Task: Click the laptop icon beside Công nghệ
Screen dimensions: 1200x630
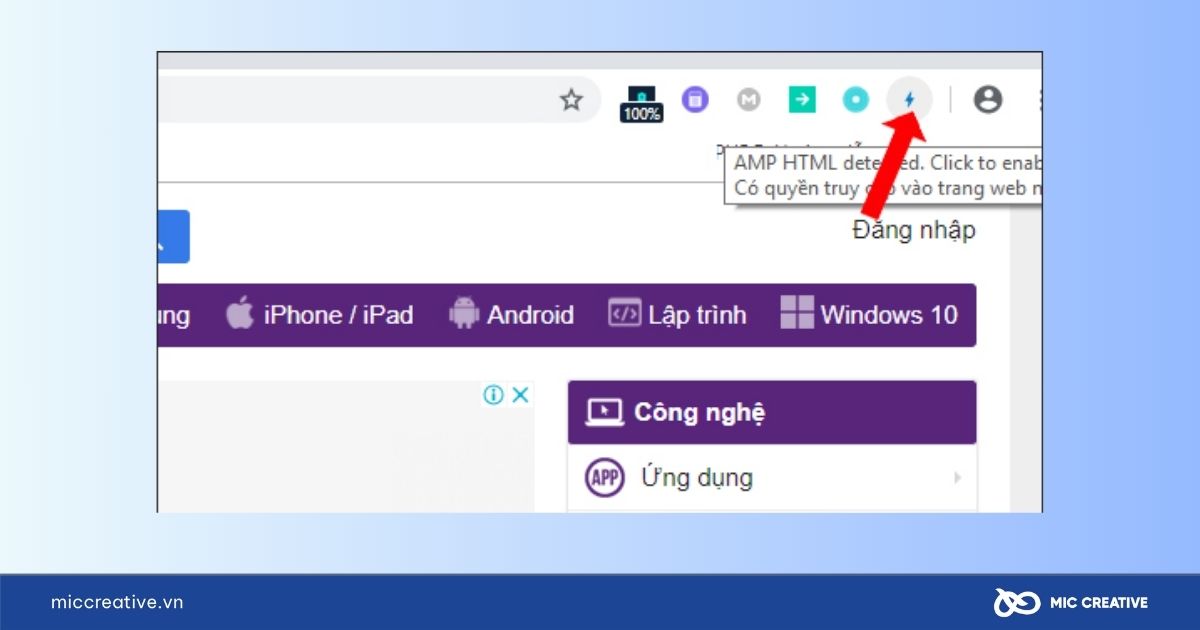Action: (605, 412)
